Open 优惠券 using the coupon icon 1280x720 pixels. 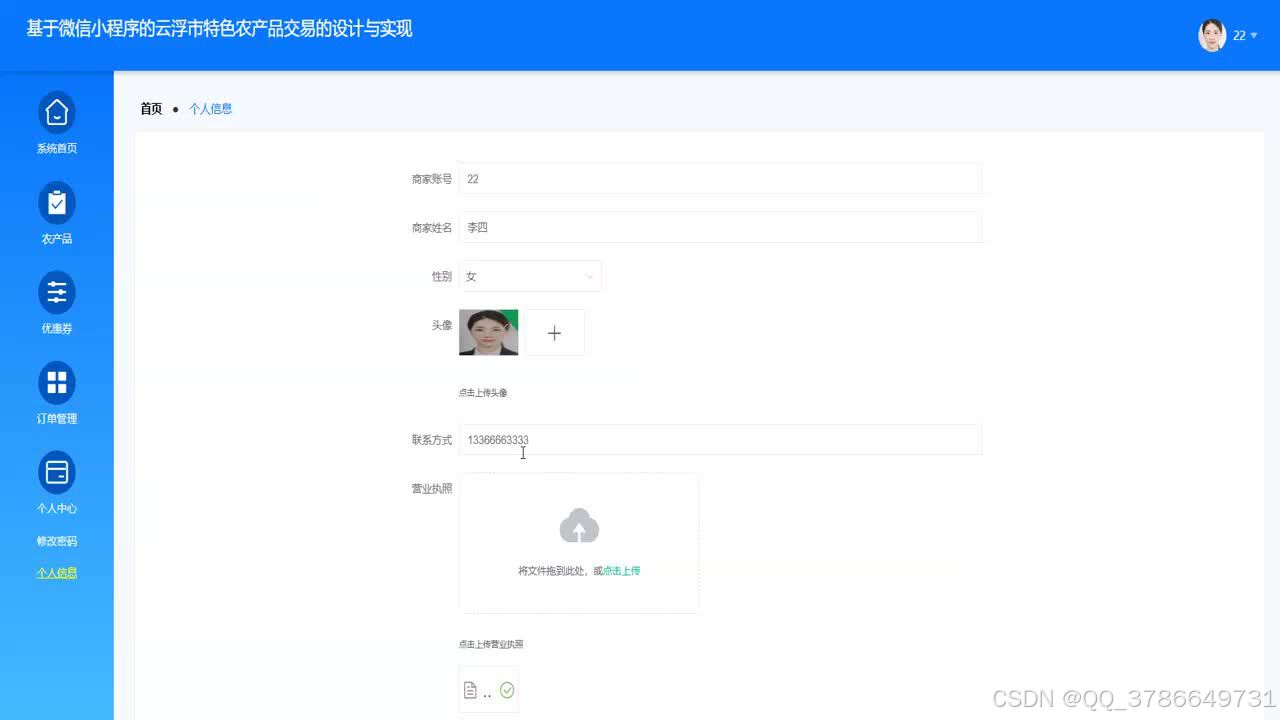pyautogui.click(x=57, y=293)
